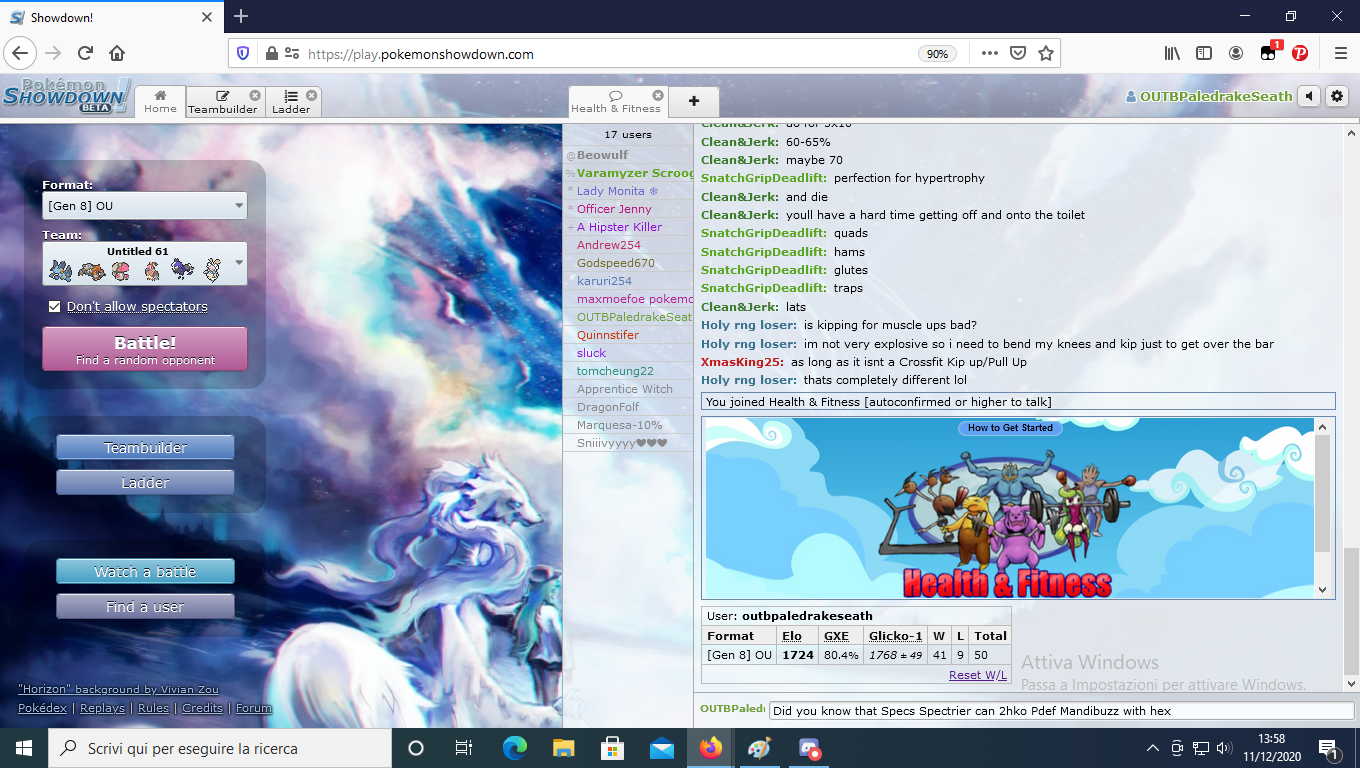Click the room intro box scrollbar thumb
The image size is (1360, 768).
[1322, 493]
